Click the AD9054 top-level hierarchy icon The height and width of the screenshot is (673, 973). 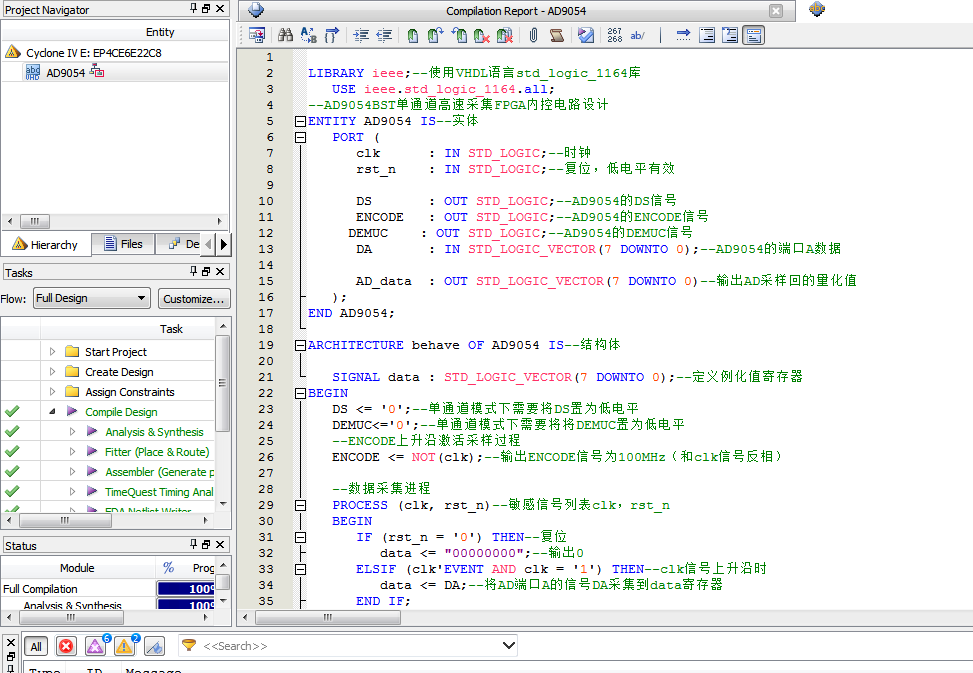[98, 72]
